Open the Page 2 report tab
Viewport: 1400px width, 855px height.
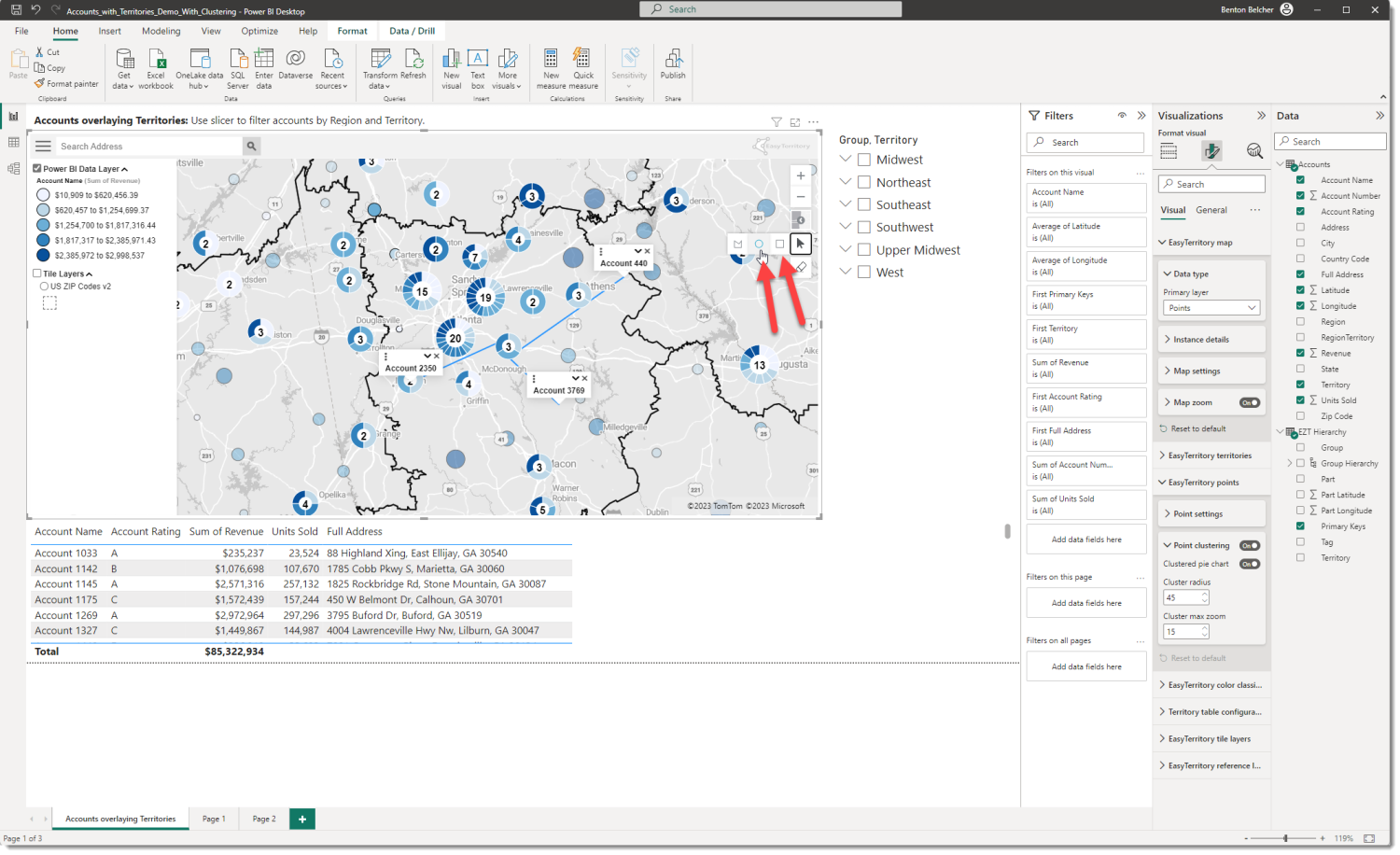point(264,819)
